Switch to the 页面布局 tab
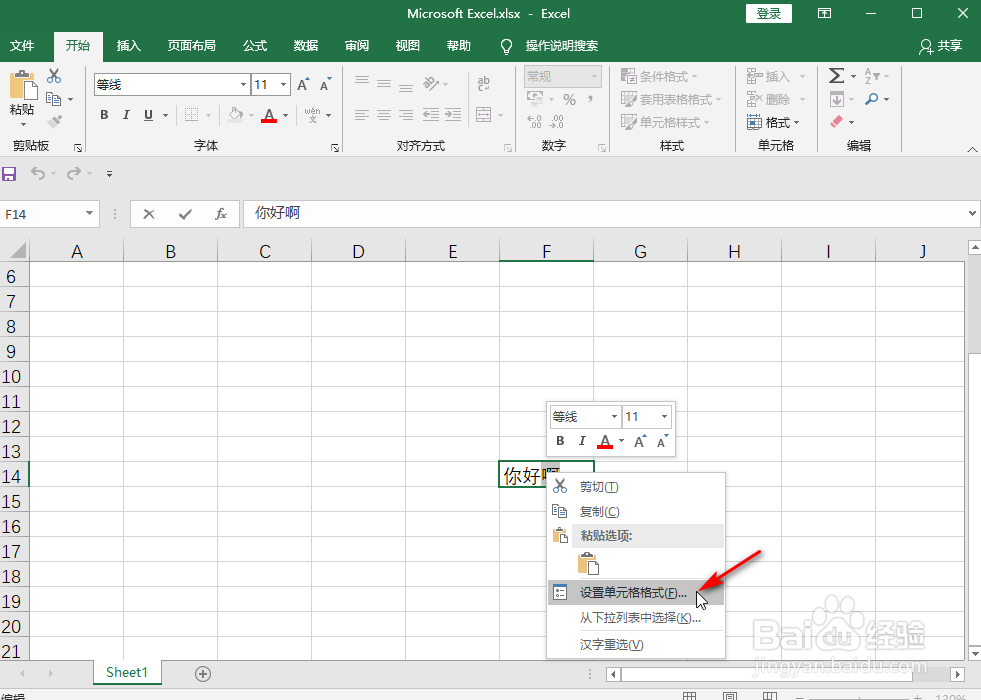981x700 pixels. [191, 46]
